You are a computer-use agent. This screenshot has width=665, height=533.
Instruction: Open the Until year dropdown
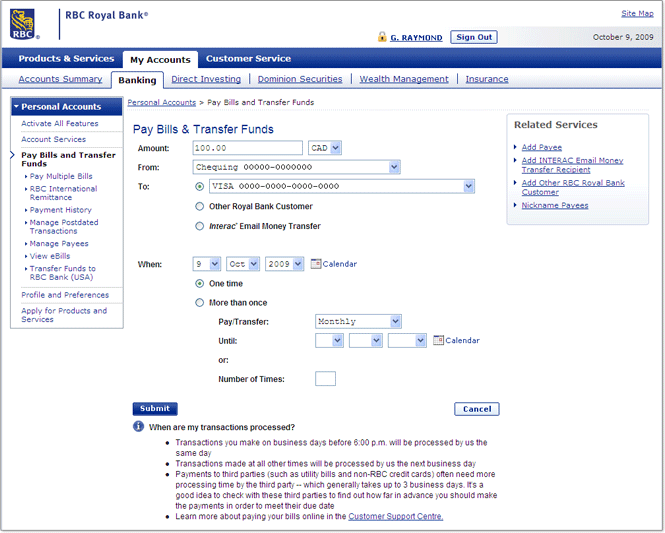coord(407,340)
